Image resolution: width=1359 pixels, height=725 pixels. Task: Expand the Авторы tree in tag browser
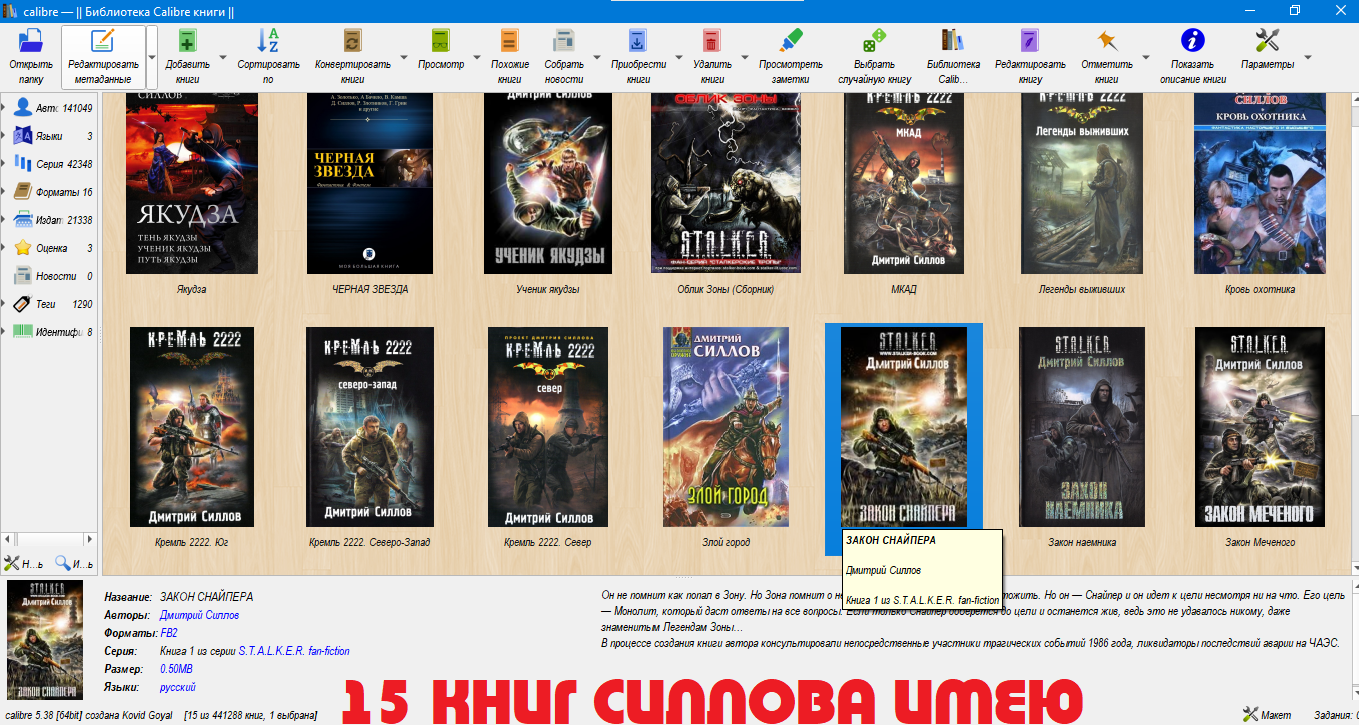[x=4, y=108]
